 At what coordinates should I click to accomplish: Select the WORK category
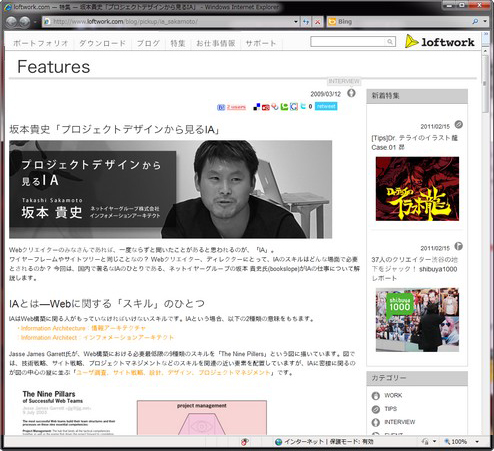pyautogui.click(x=393, y=395)
